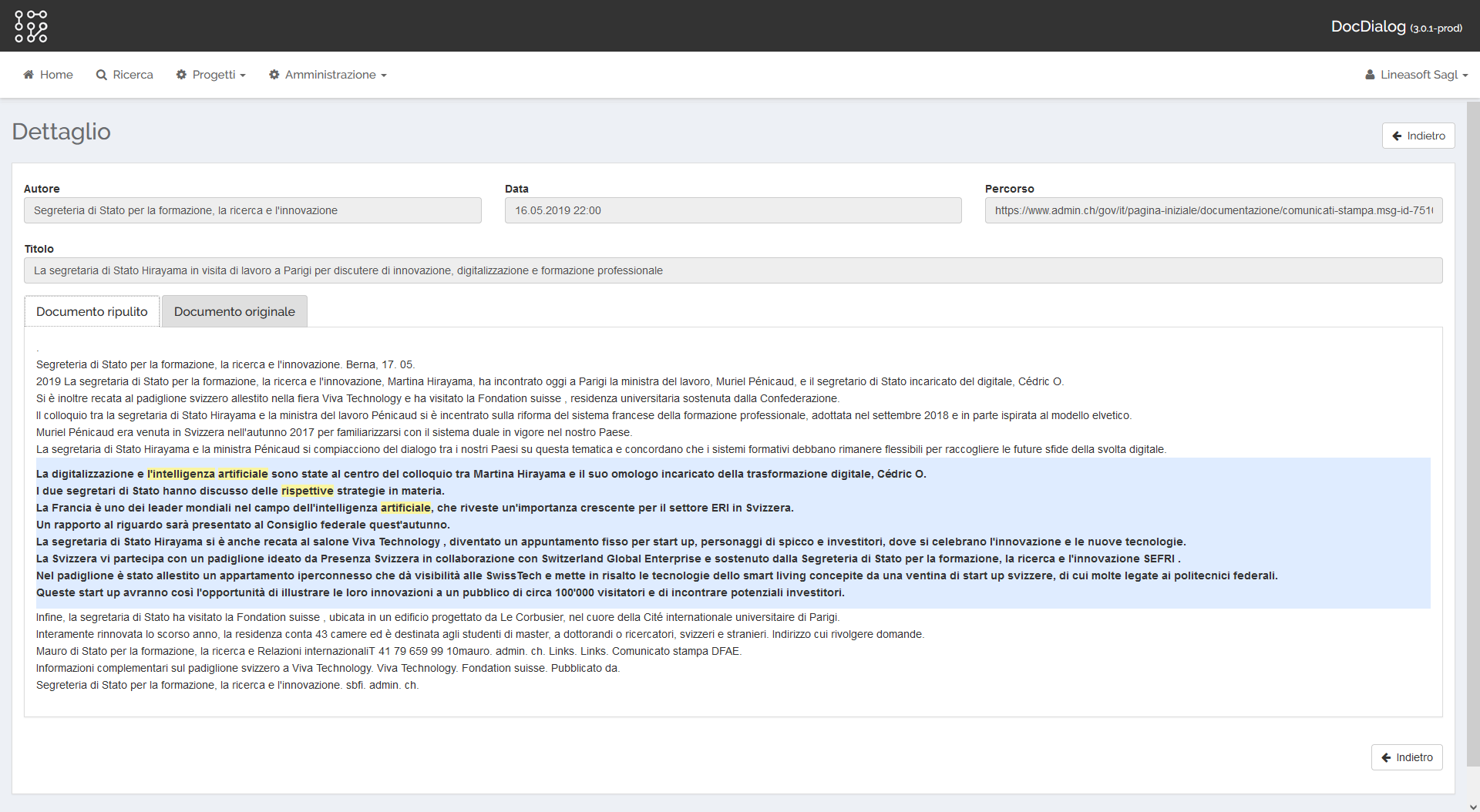This screenshot has height=812, width=1480.
Task: Select the Documento ripulito tab
Action: [x=92, y=311]
